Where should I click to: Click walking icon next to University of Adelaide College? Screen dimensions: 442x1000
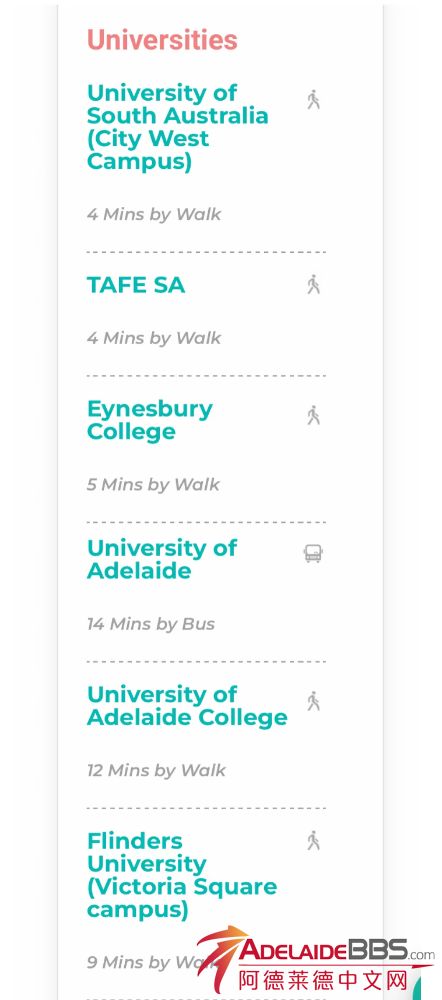pos(313,701)
